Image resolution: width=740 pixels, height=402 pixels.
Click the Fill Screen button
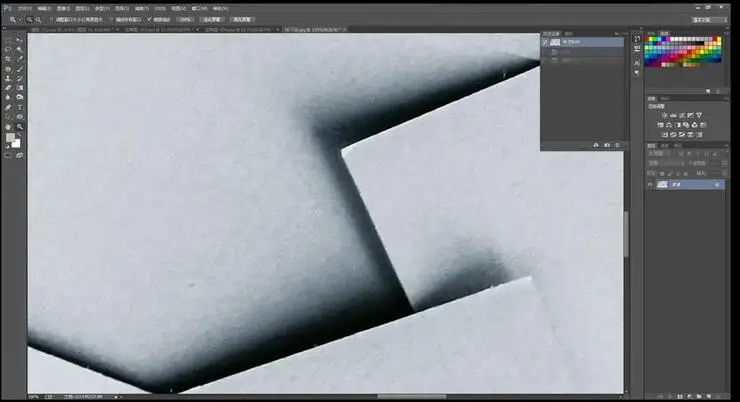(242, 19)
